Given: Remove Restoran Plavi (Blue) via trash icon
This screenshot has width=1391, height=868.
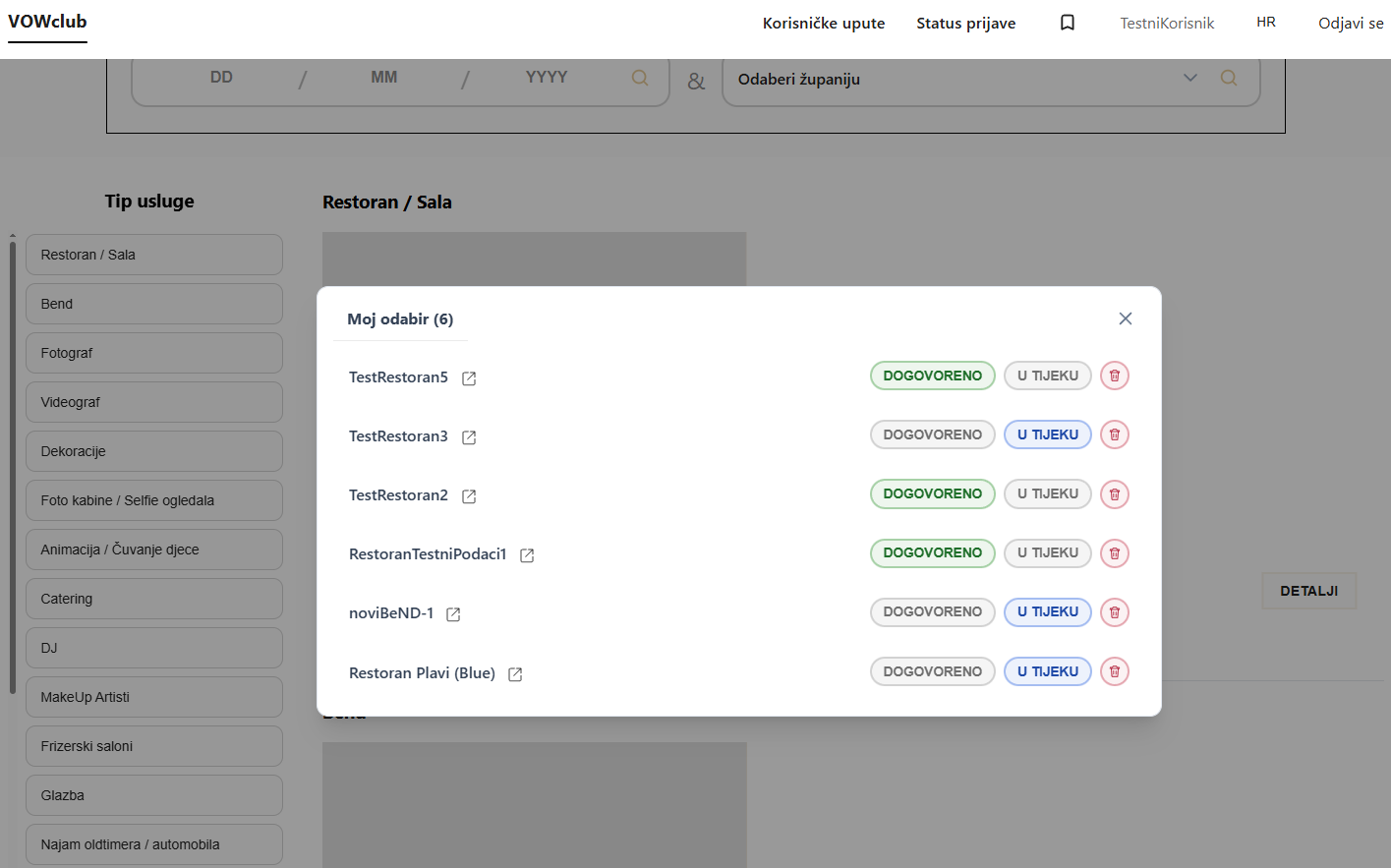Looking at the screenshot, I should (x=1114, y=671).
